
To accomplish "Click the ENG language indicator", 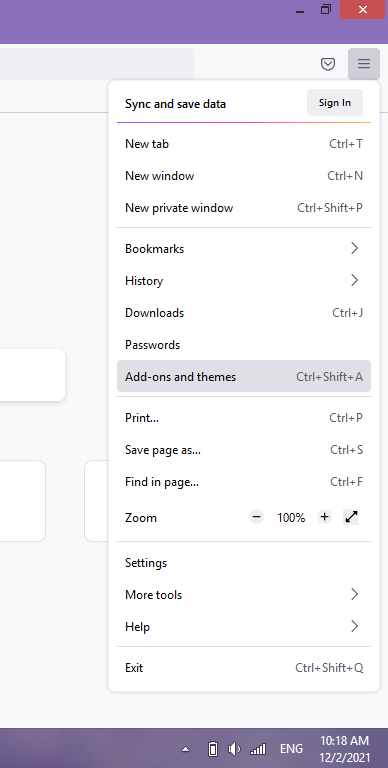I will [x=291, y=749].
